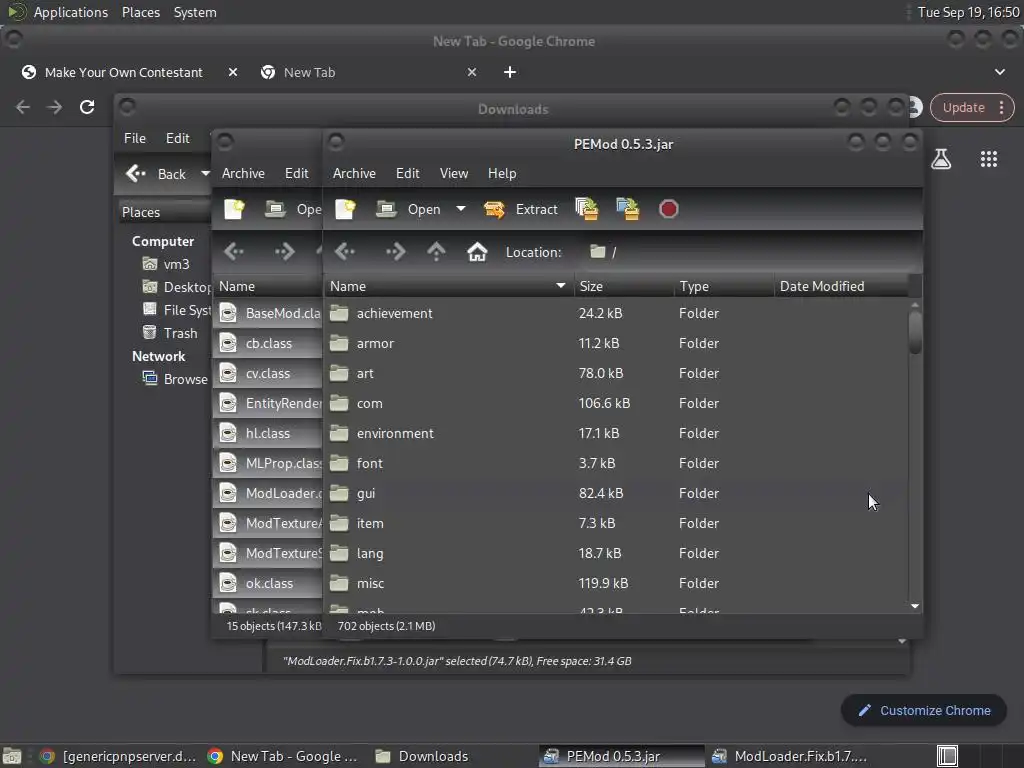Screen dimensions: 1024x768
Task: Select ok.class in ModLoader archive window
Action: tap(269, 583)
